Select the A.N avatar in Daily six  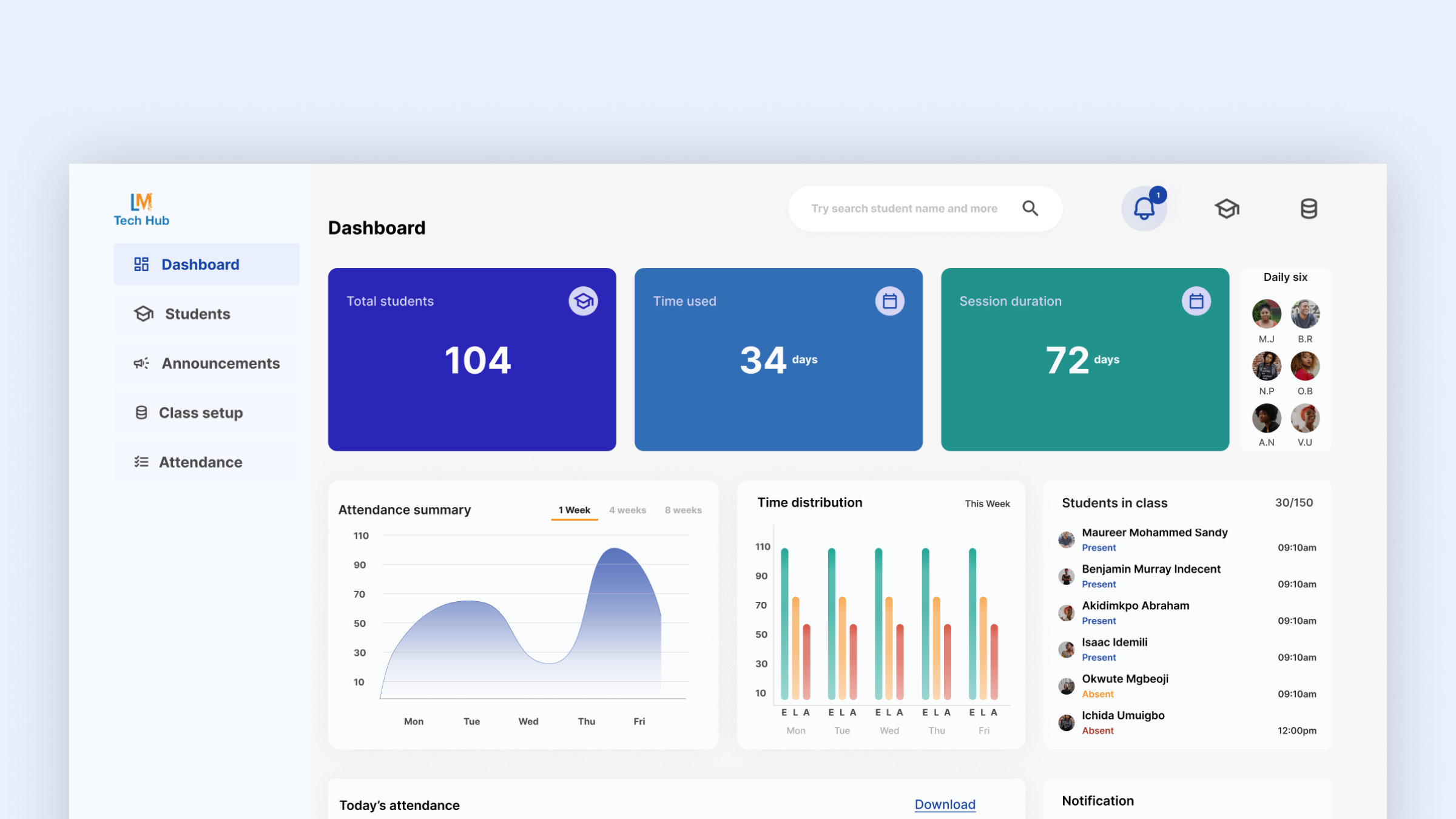(x=1267, y=418)
